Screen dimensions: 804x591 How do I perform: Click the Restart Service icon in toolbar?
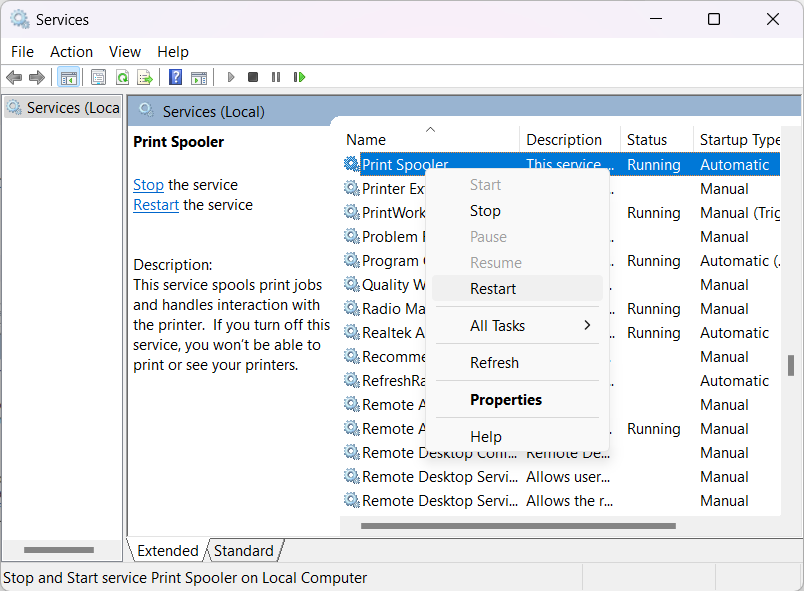point(299,77)
